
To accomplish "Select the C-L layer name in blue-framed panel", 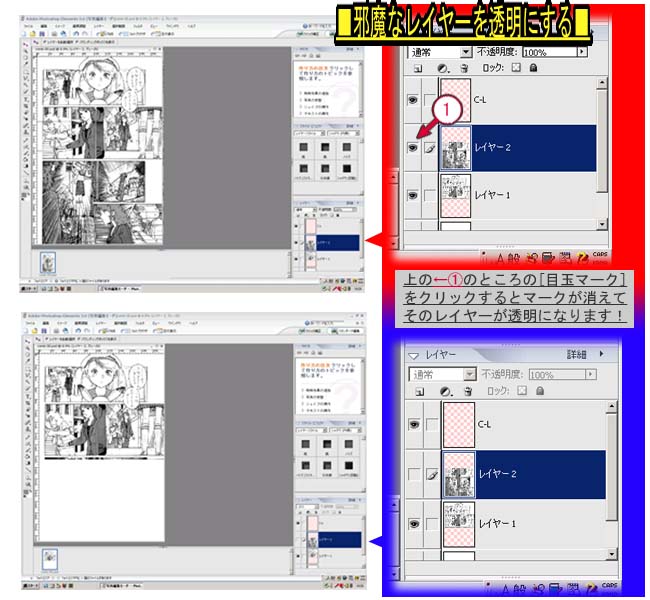I will [x=484, y=425].
